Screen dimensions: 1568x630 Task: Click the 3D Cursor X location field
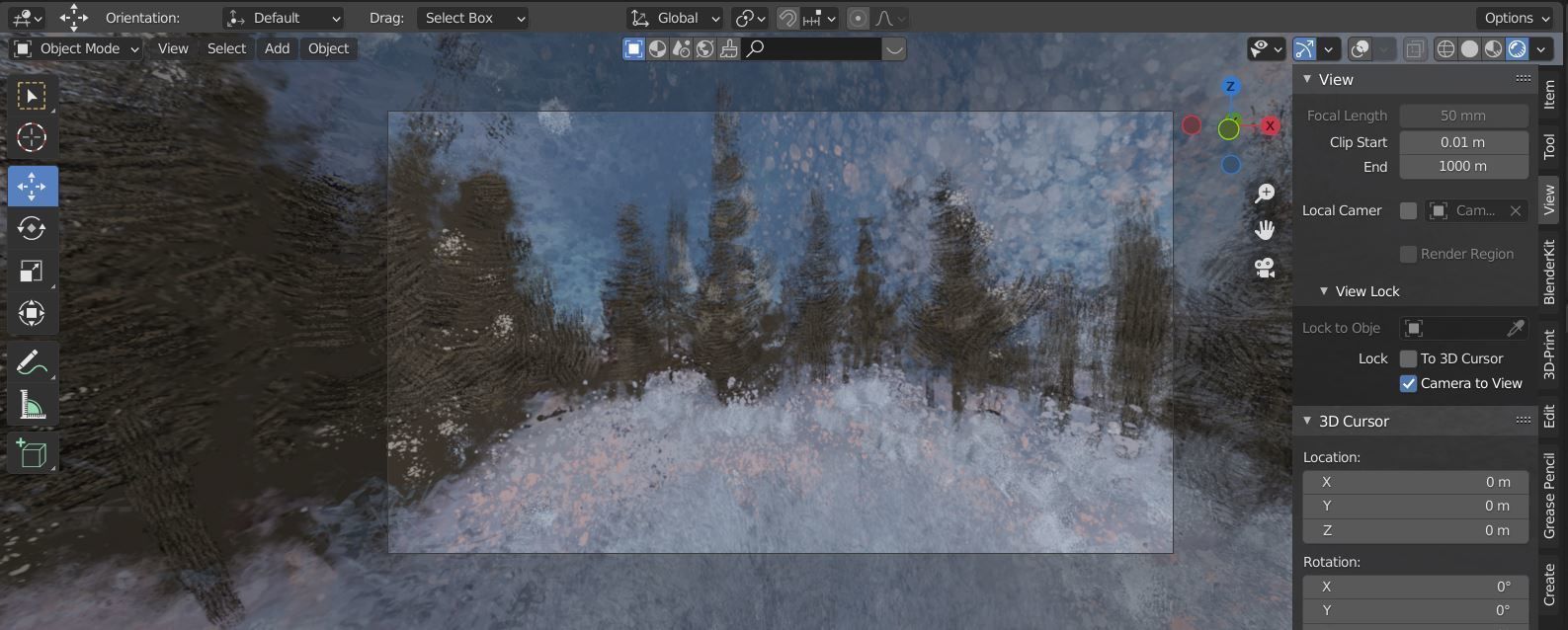[x=1415, y=482]
